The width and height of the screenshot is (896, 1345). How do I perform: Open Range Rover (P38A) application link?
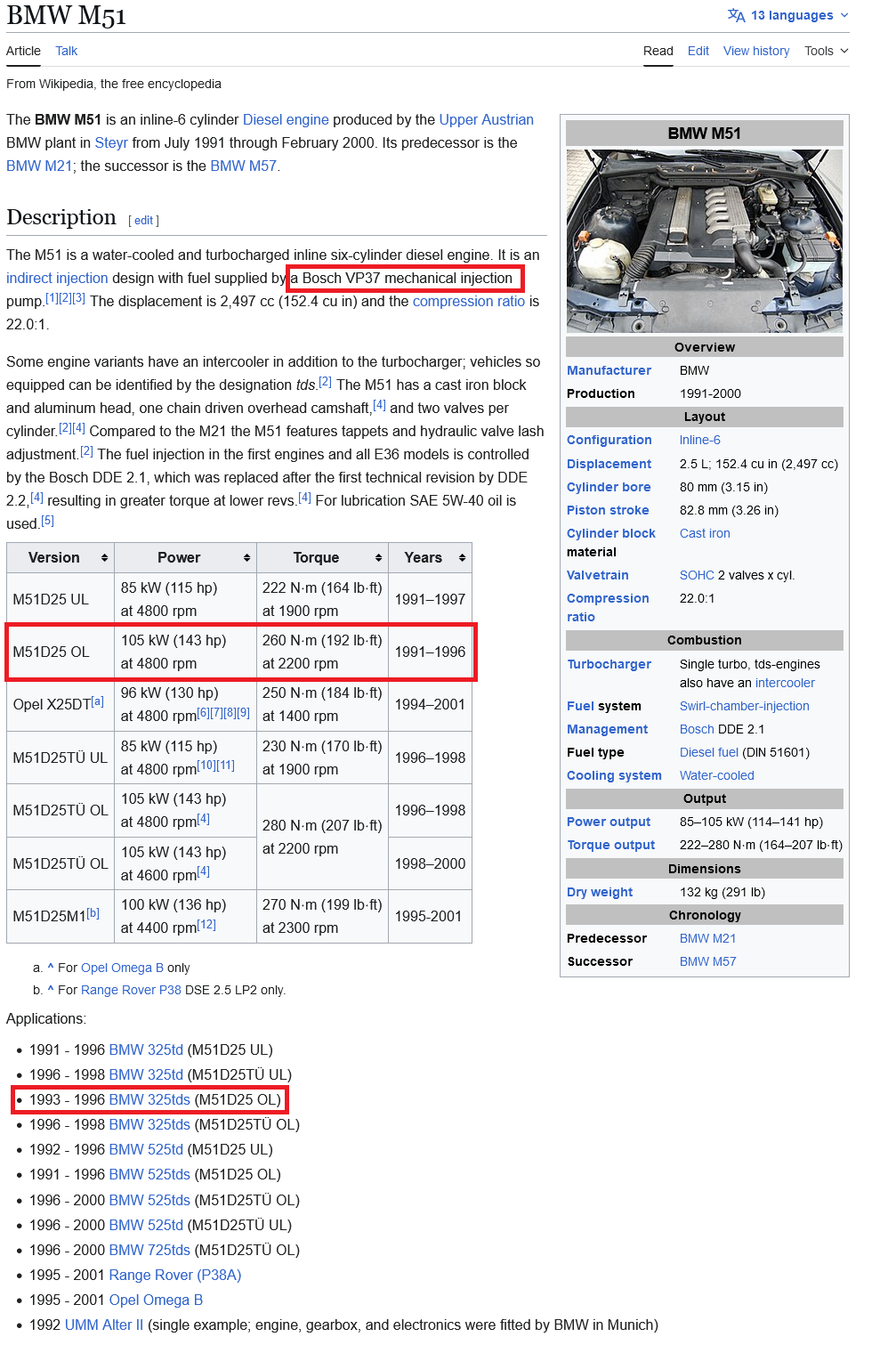click(x=175, y=1275)
